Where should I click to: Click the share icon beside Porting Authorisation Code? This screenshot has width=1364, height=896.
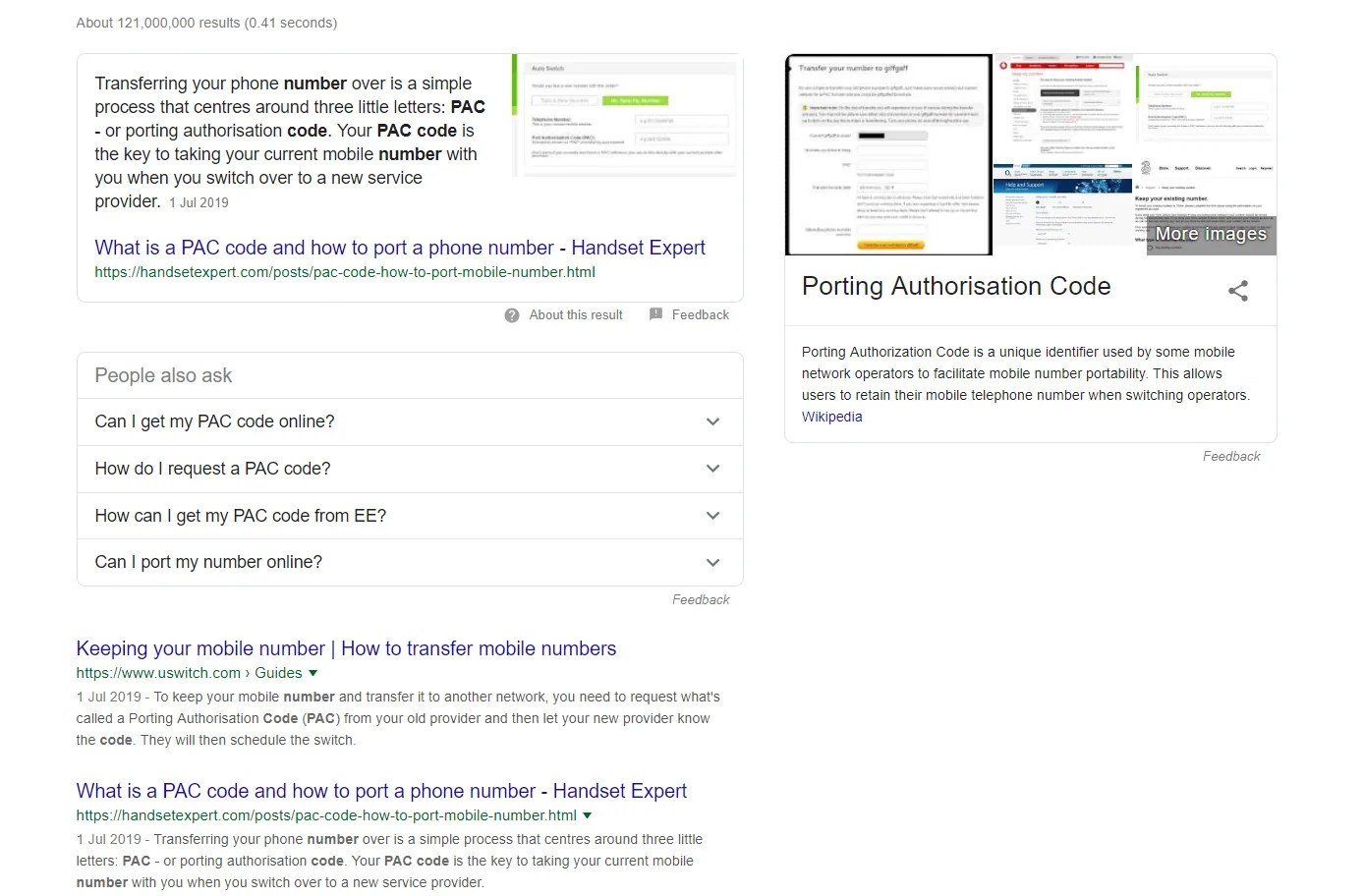tap(1238, 290)
